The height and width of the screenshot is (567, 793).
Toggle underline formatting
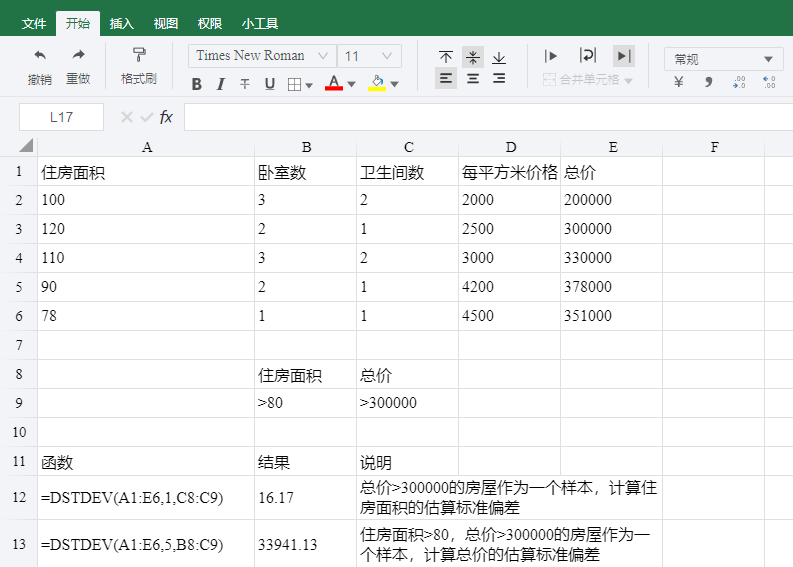click(270, 84)
